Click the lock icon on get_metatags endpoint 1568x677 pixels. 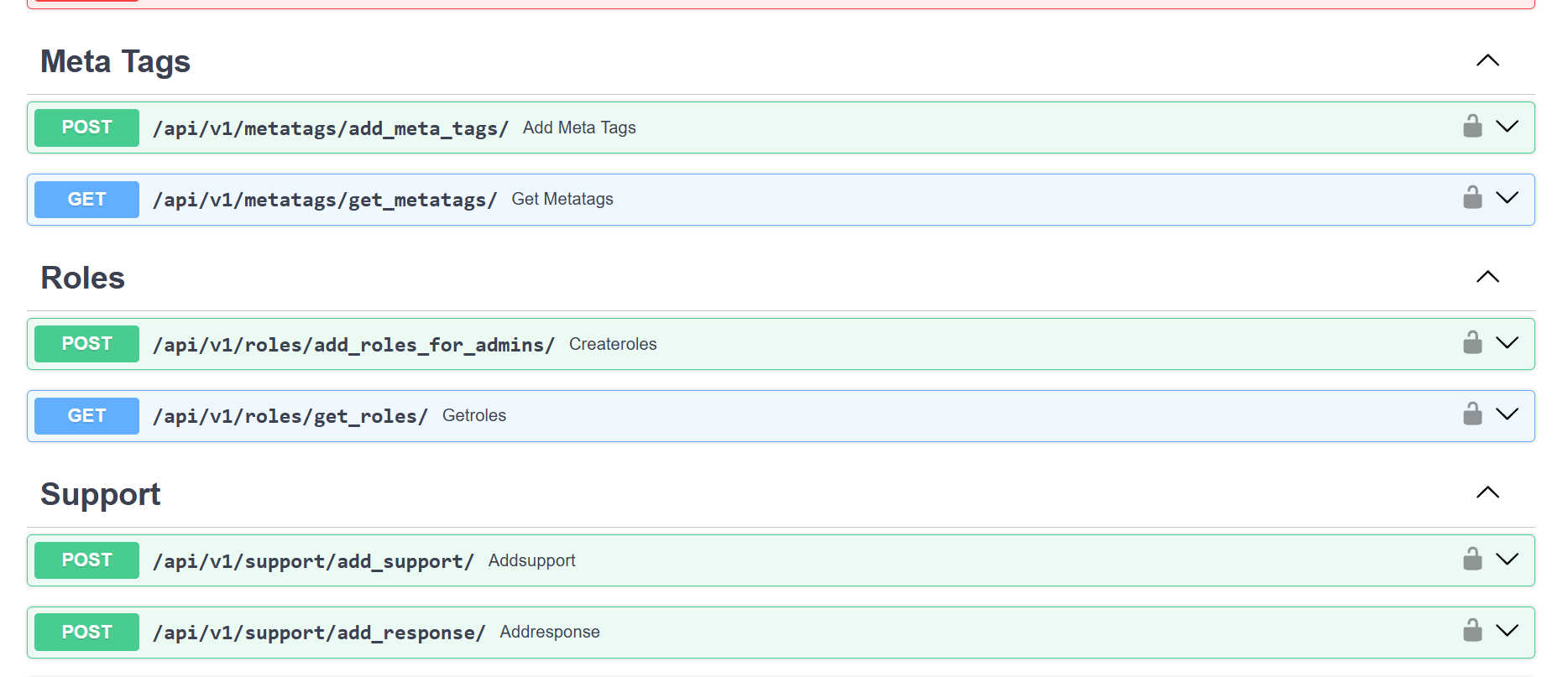[x=1471, y=198]
